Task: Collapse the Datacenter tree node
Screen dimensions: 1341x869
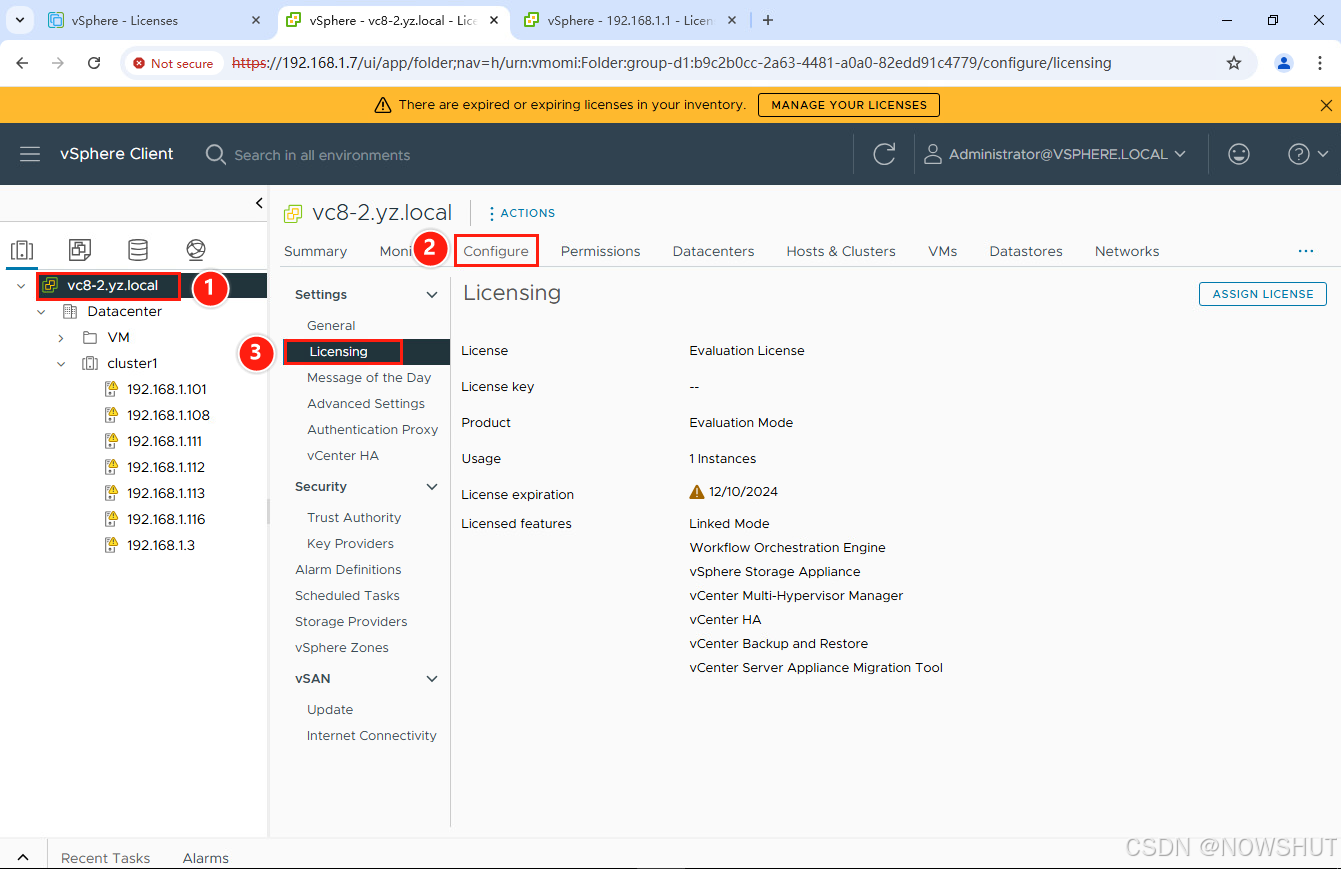Action: click(x=41, y=312)
